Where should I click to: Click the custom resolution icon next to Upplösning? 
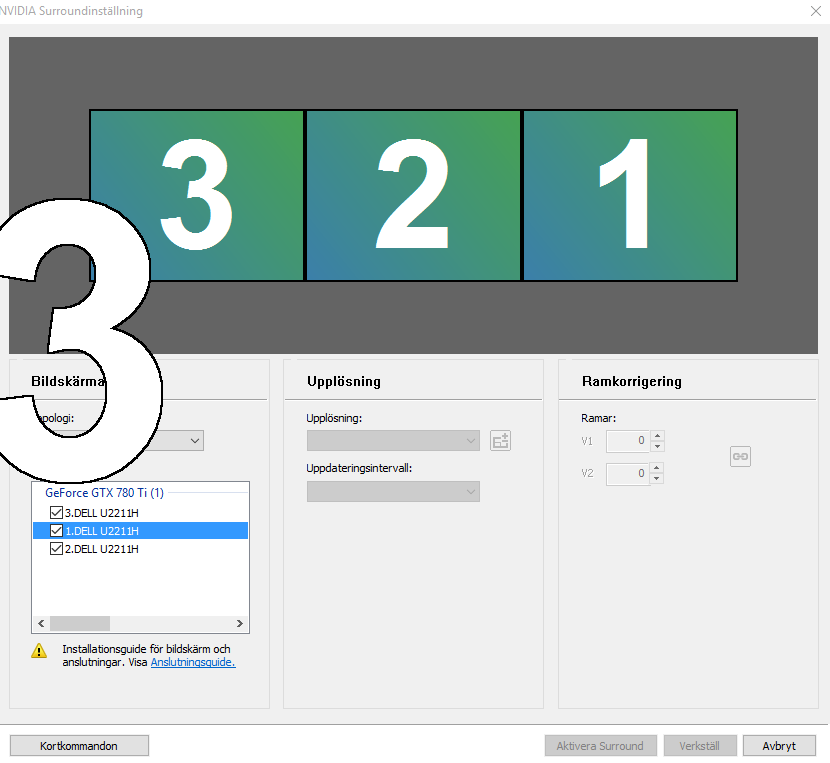tap(500, 441)
